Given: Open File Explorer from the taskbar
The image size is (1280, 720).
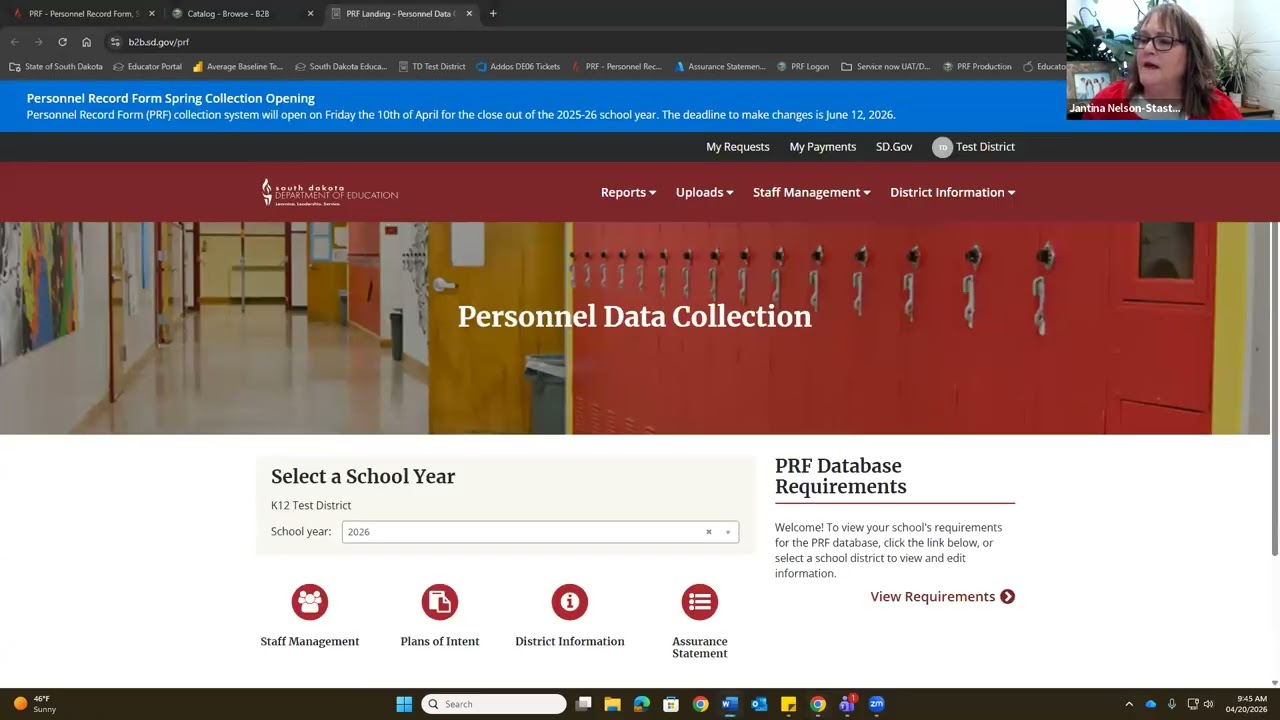Looking at the screenshot, I should (x=613, y=704).
